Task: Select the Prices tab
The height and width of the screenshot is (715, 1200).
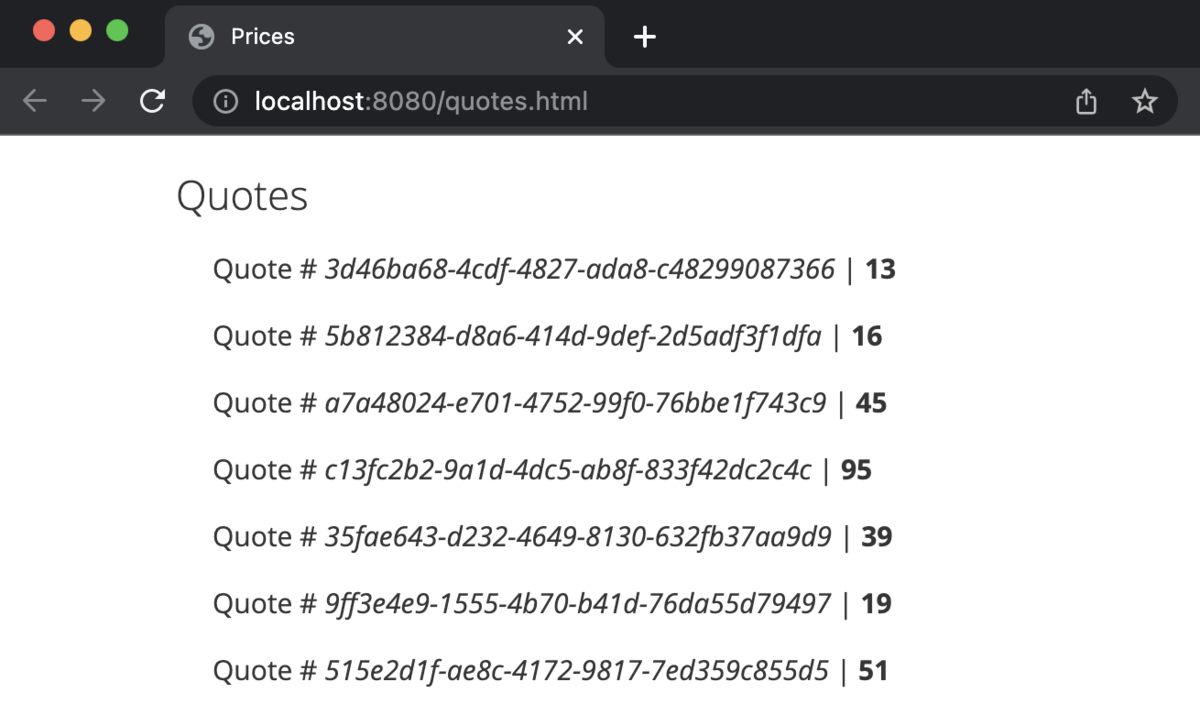Action: pos(385,37)
